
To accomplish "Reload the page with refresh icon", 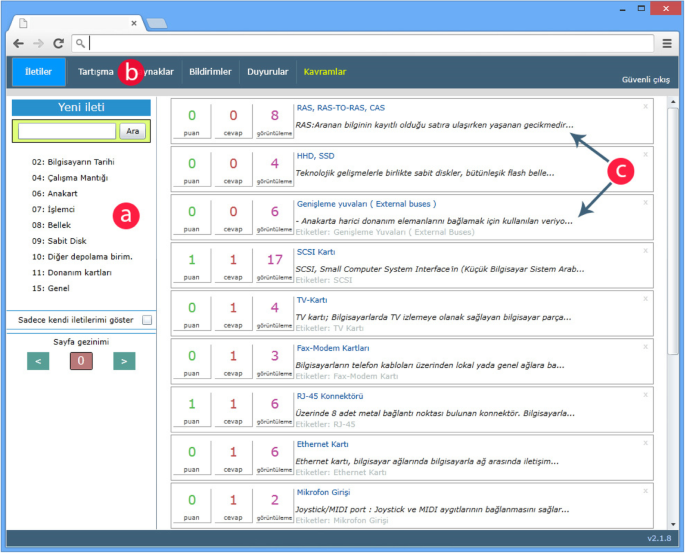I will click(59, 44).
